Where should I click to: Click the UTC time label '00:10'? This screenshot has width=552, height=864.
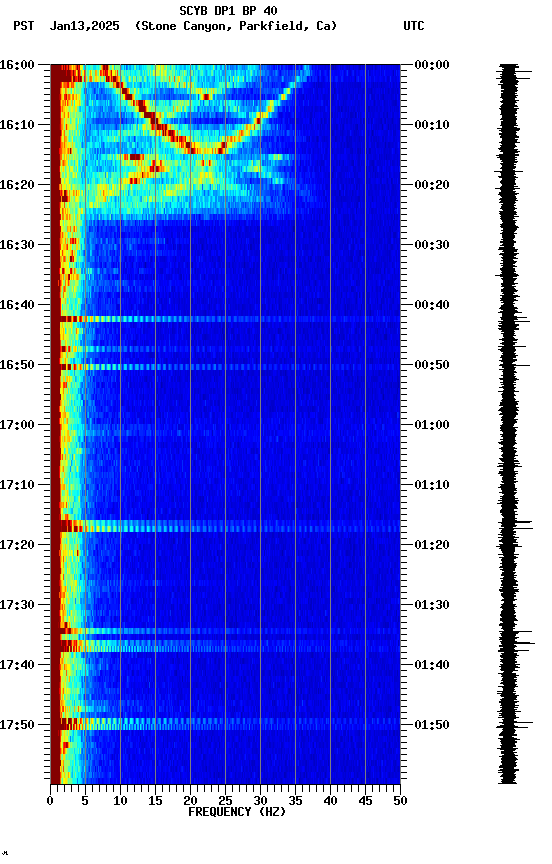(432, 125)
